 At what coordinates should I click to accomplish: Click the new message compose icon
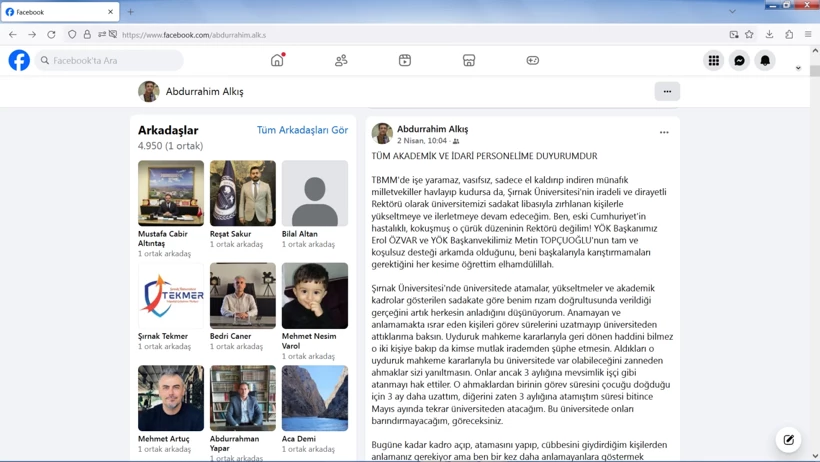coord(789,440)
